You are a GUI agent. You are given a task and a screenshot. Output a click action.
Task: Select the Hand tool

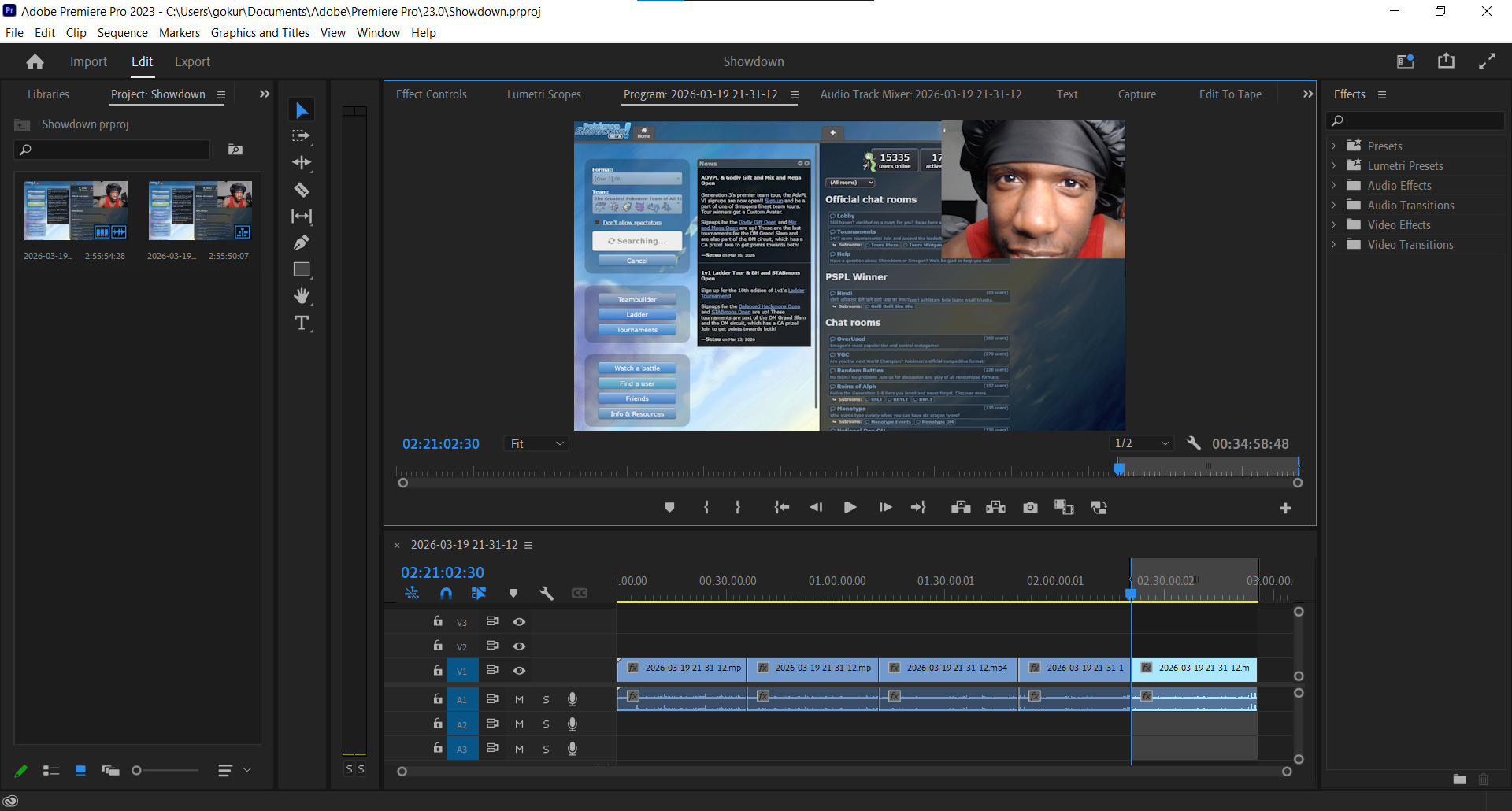(x=302, y=295)
